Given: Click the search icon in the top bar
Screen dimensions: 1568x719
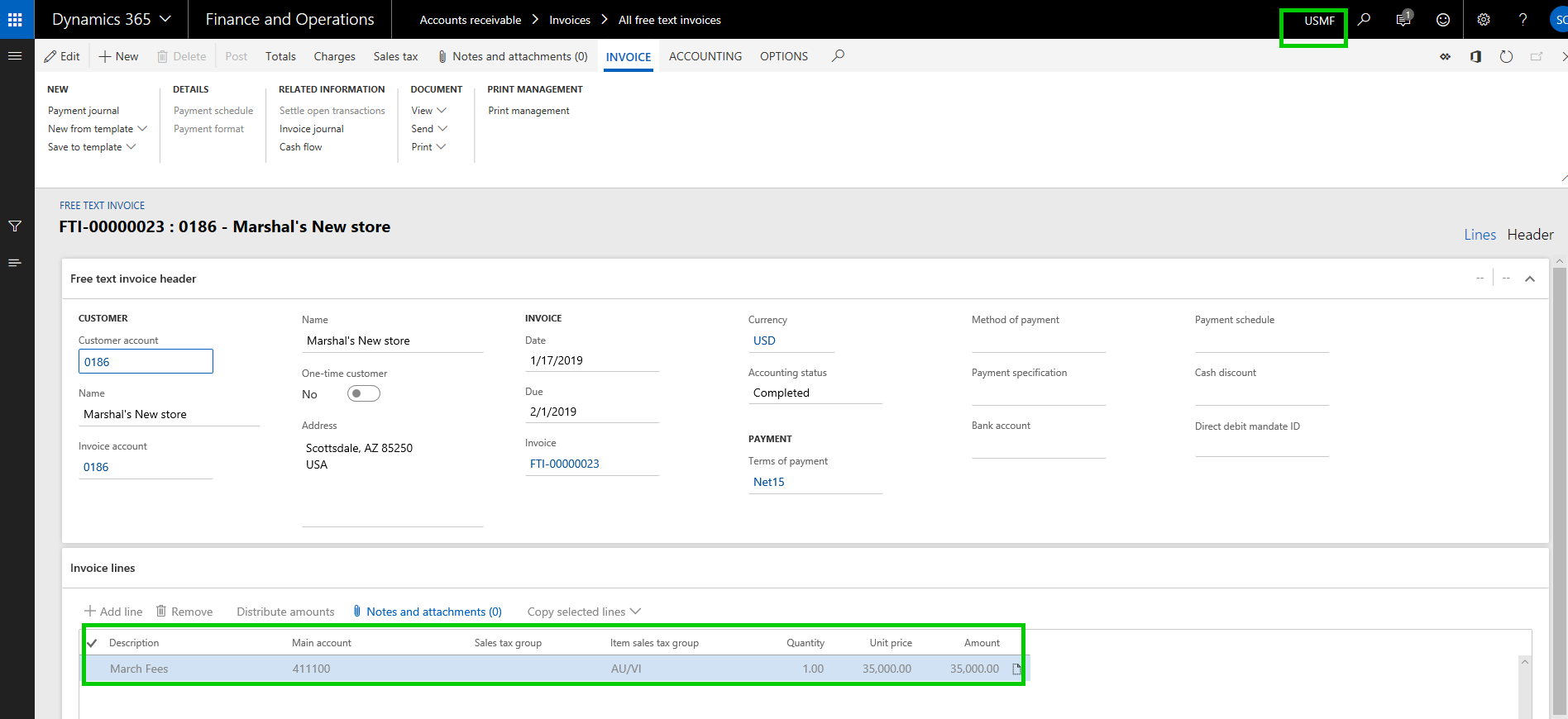Looking at the screenshot, I should click(x=1365, y=20).
